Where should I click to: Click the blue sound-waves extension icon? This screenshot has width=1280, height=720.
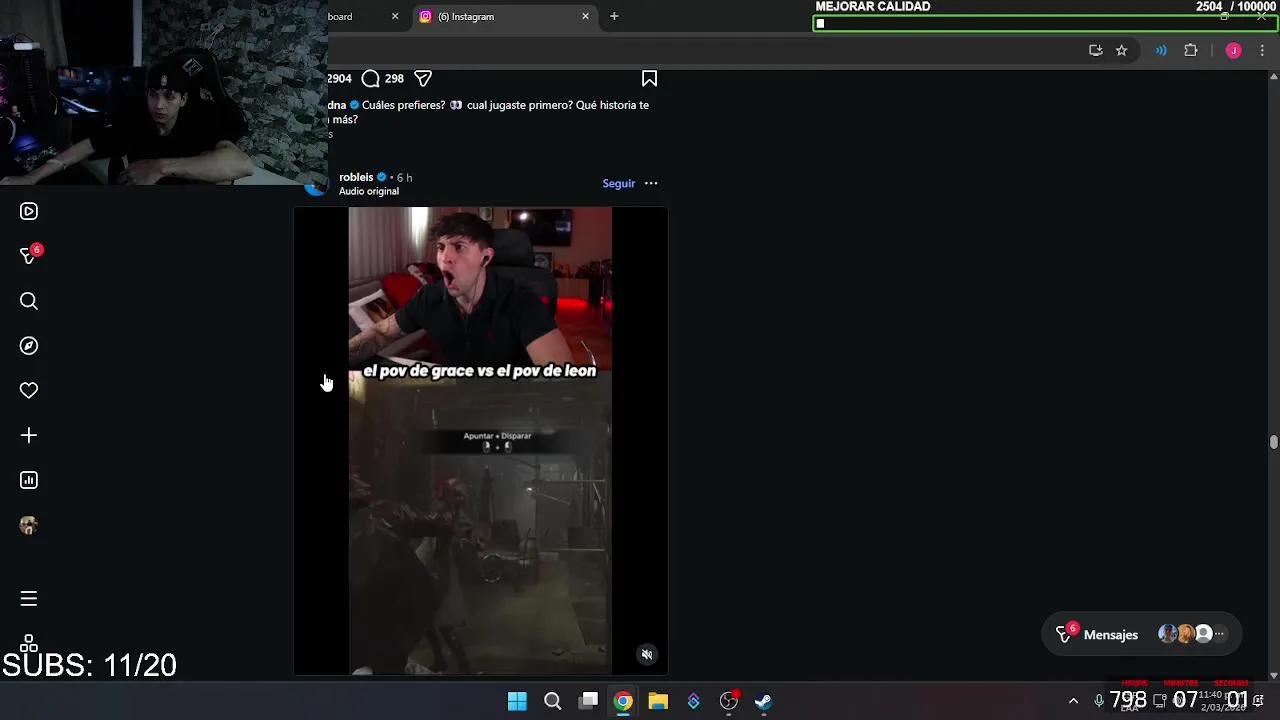1161,50
